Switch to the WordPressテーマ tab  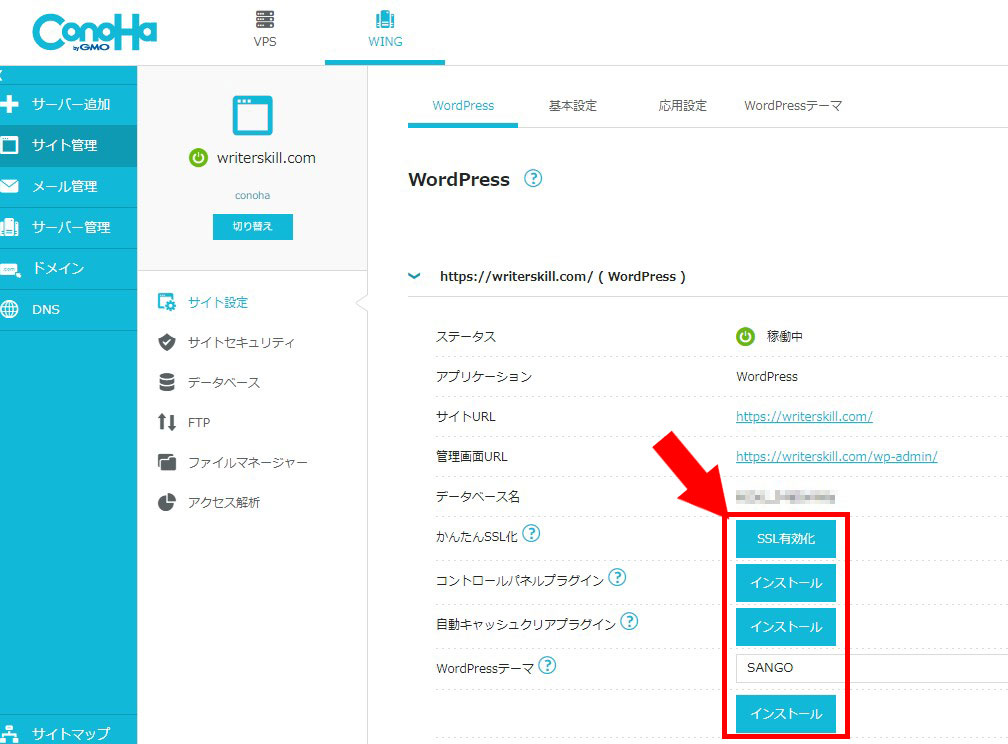click(x=793, y=105)
